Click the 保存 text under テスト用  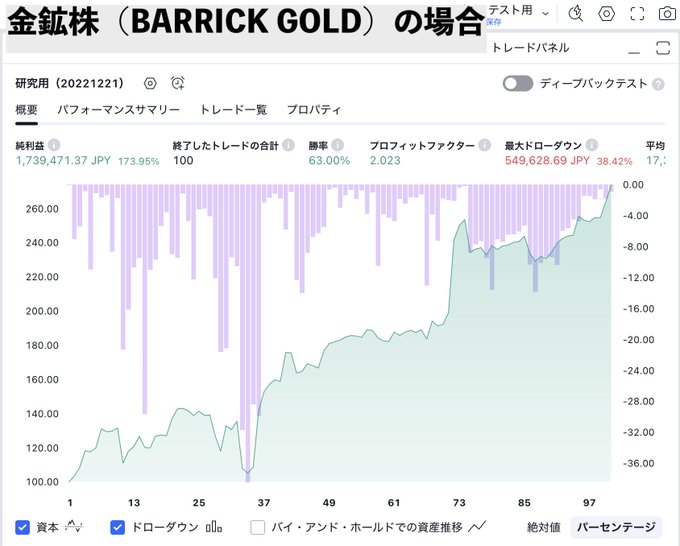click(494, 22)
